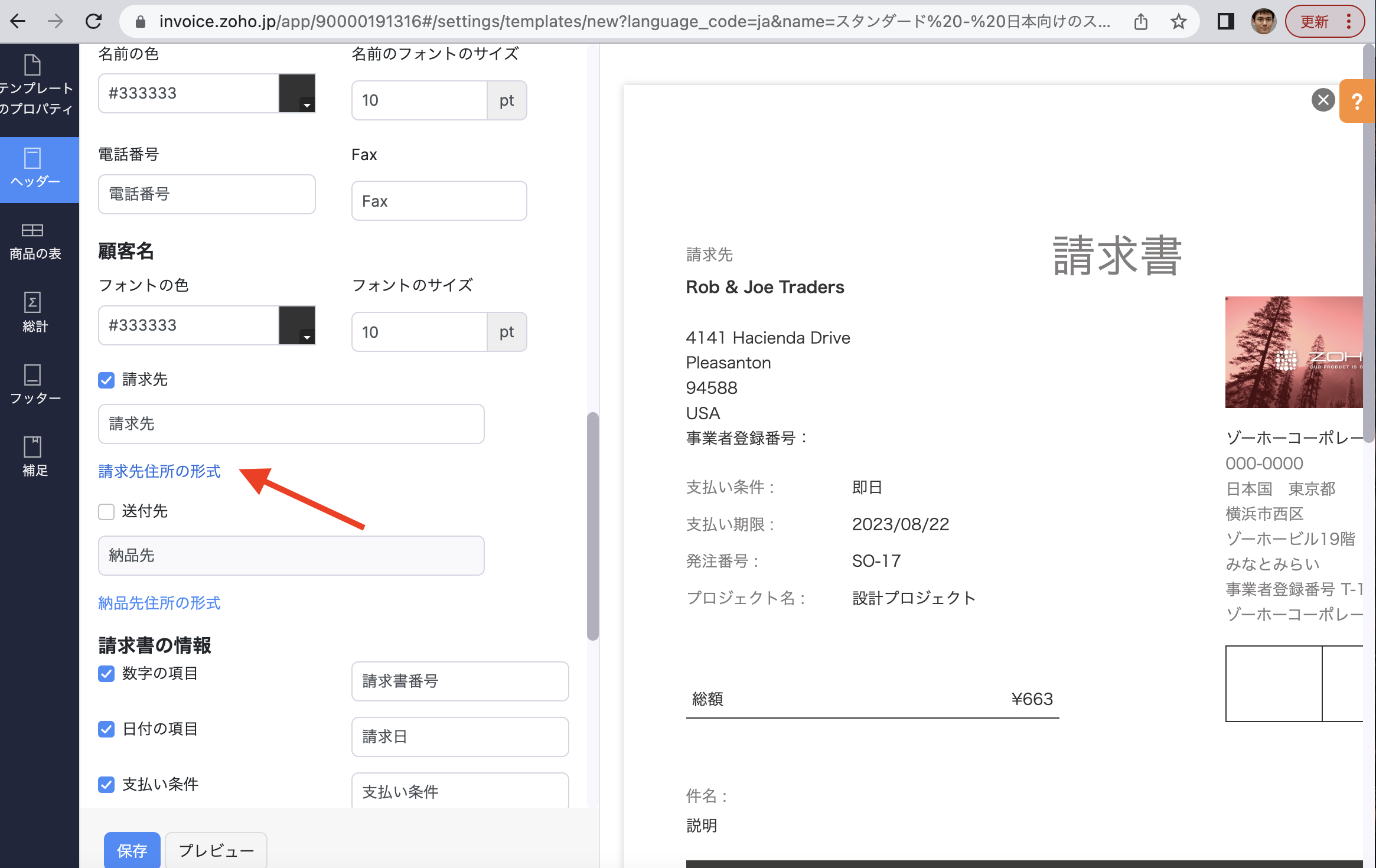The image size is (1376, 868).
Task: Toggle the 数字の項目 checkbox
Action: [x=106, y=674]
